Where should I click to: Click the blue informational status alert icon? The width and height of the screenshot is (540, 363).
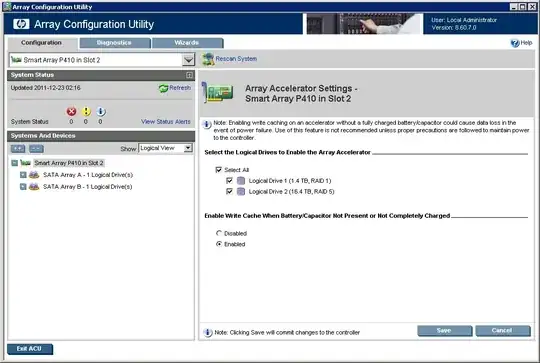(100, 111)
